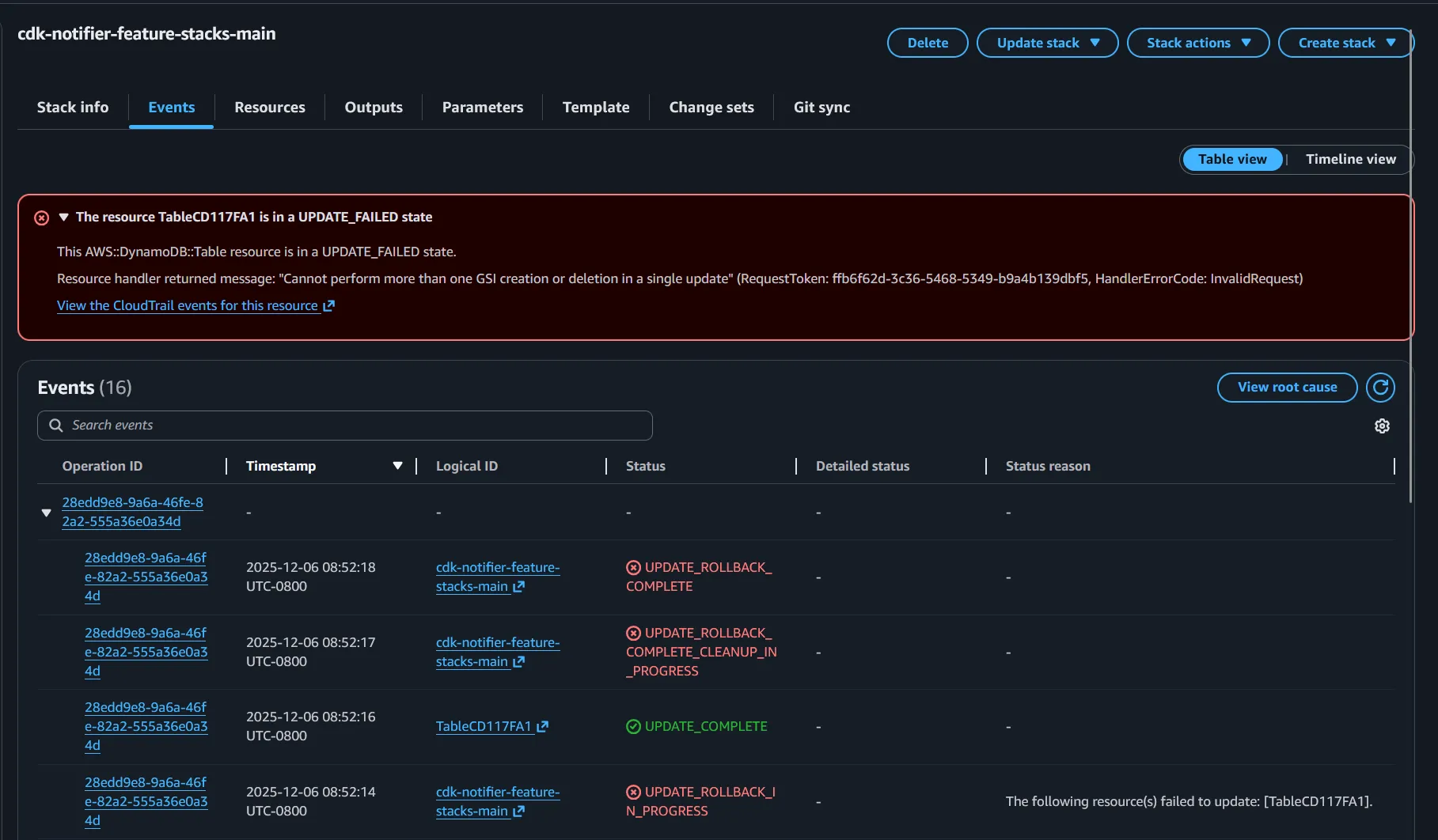
Task: Click the external link icon on the CloudTrail link
Action: [328, 306]
